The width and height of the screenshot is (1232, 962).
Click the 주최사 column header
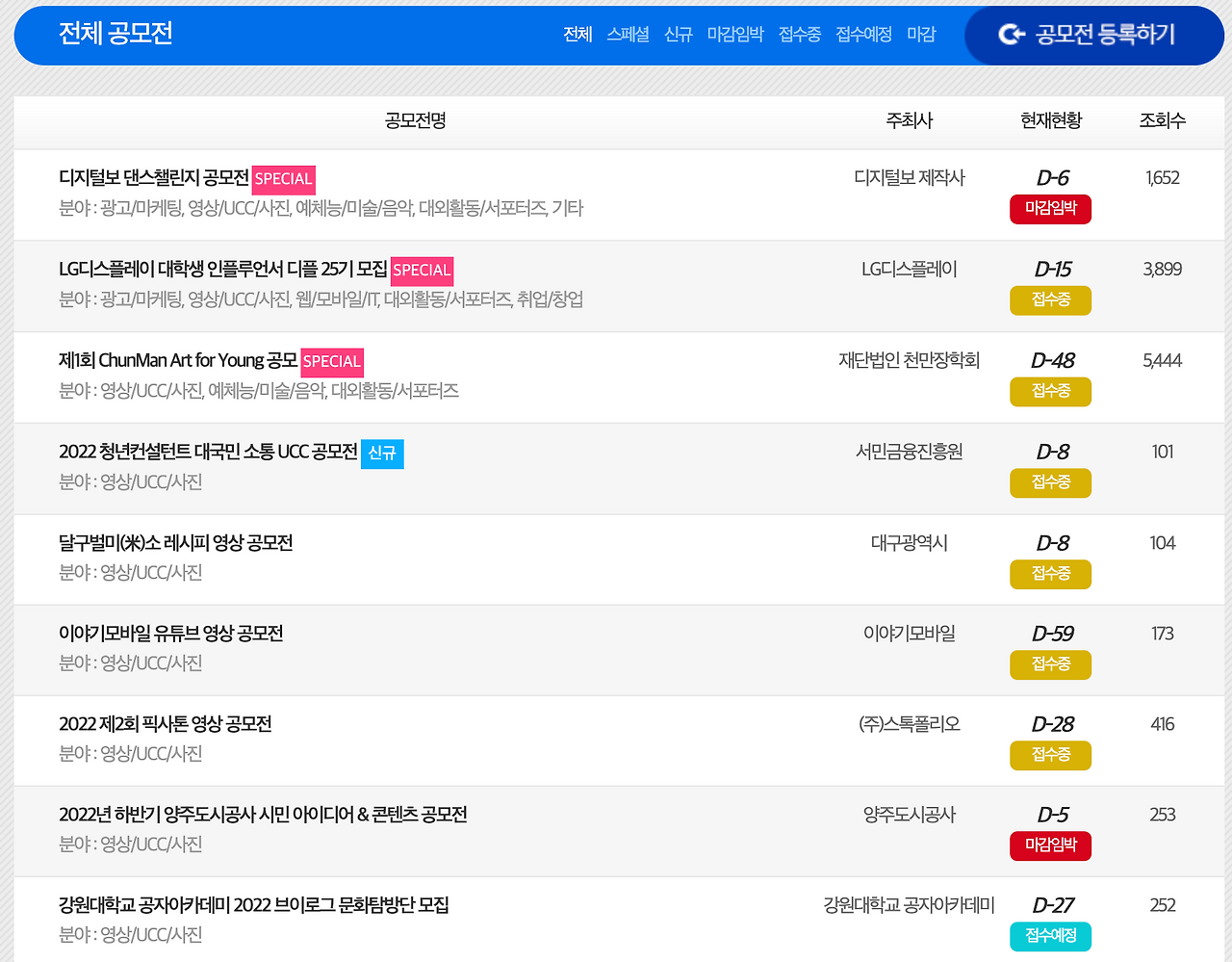click(x=909, y=122)
